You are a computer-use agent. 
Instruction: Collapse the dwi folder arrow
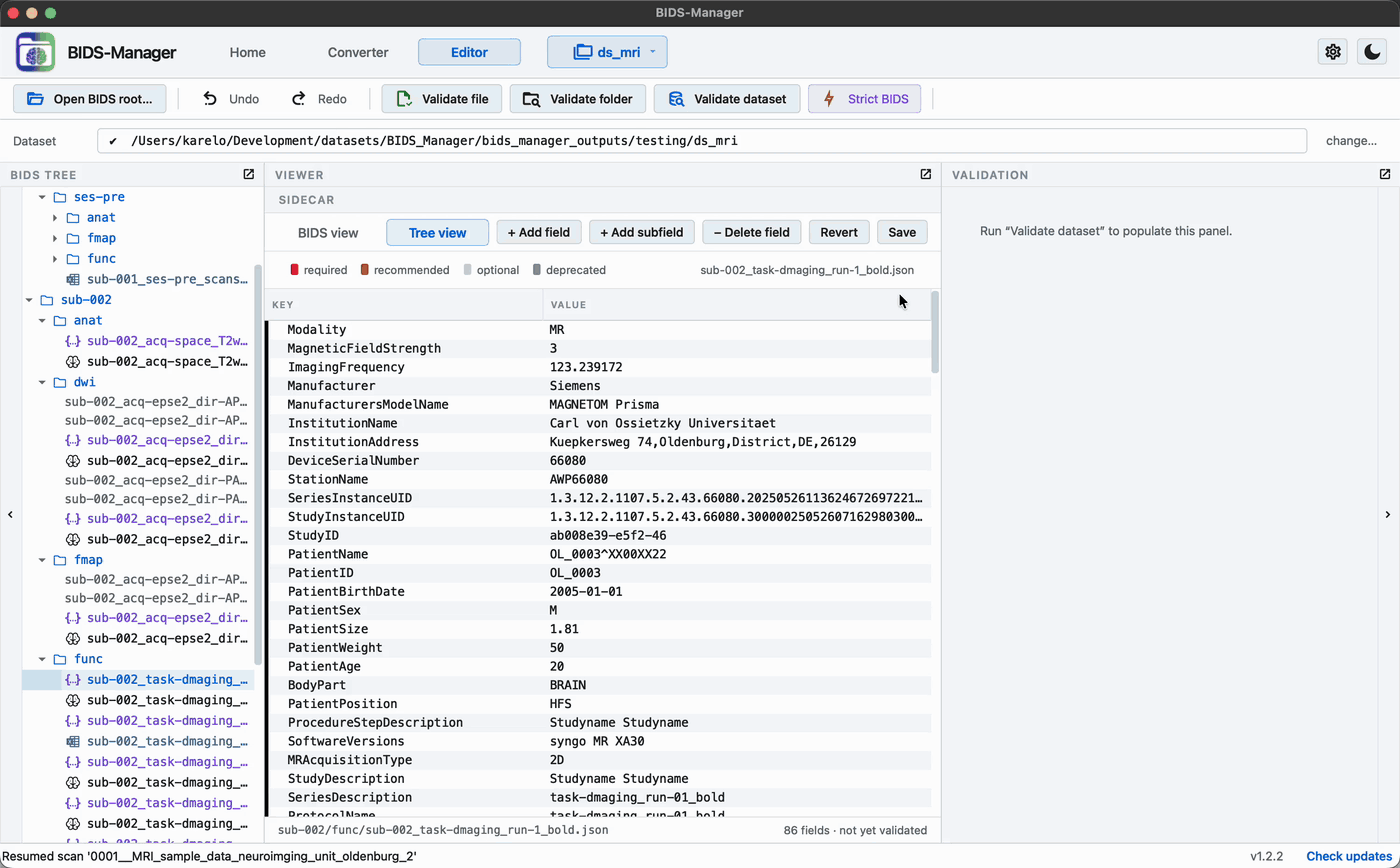pyautogui.click(x=42, y=382)
